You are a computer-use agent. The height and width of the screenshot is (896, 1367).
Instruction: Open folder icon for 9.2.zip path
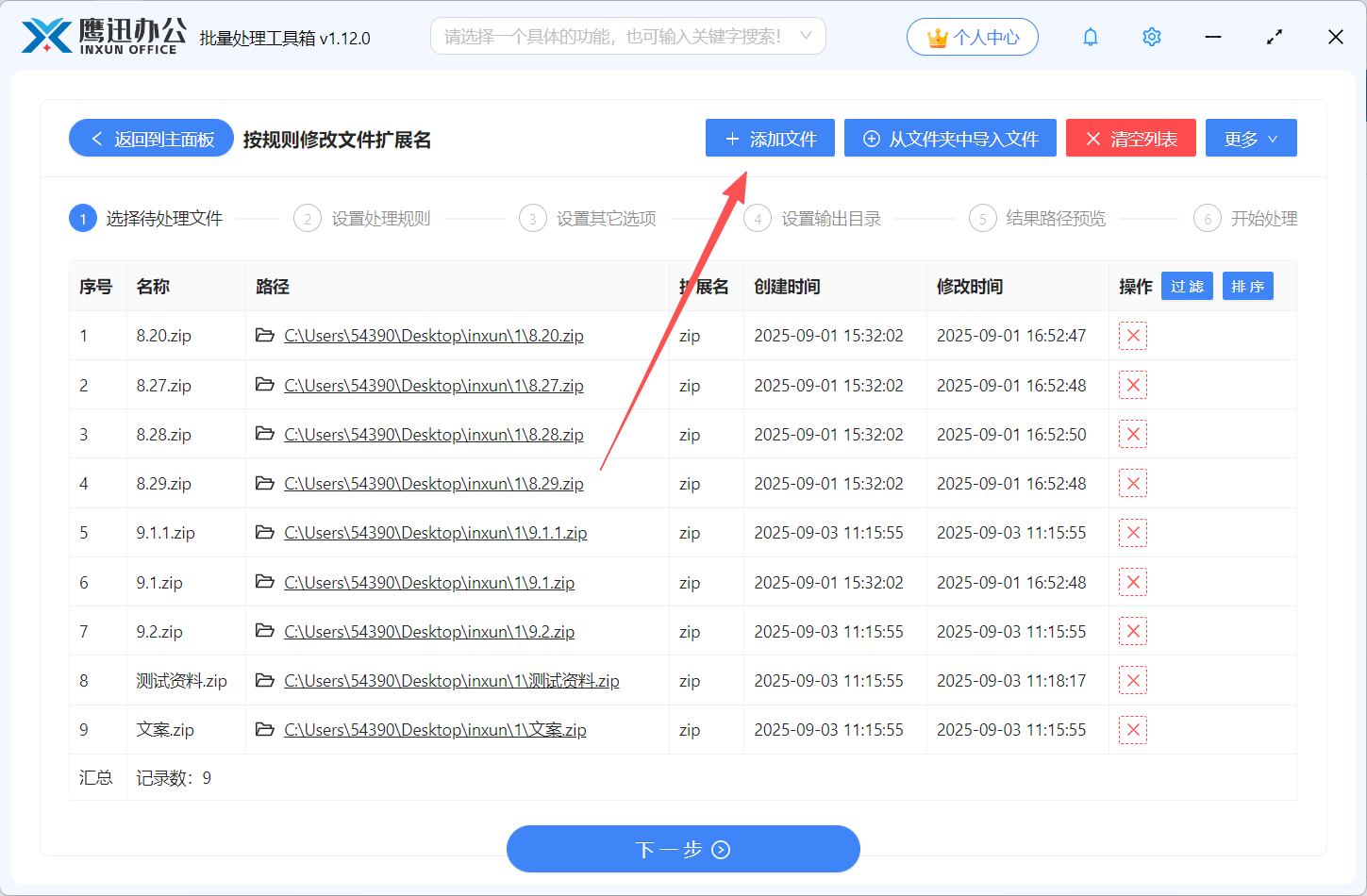265,630
